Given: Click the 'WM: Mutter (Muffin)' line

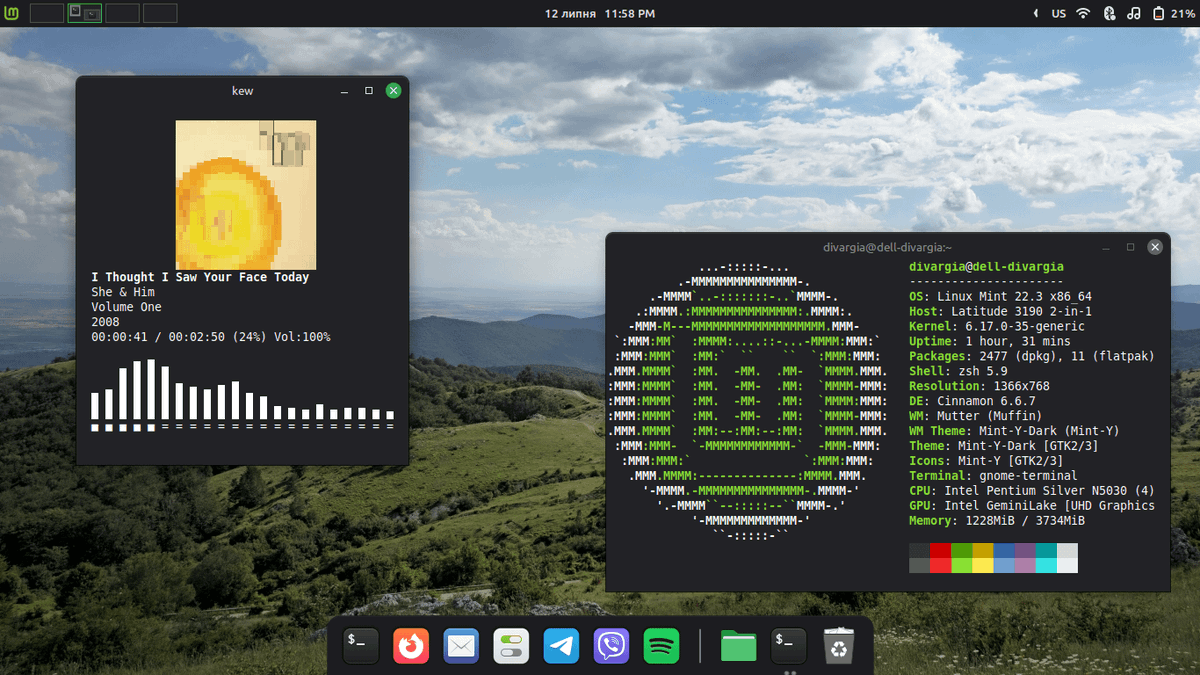Looking at the screenshot, I should (x=976, y=416).
